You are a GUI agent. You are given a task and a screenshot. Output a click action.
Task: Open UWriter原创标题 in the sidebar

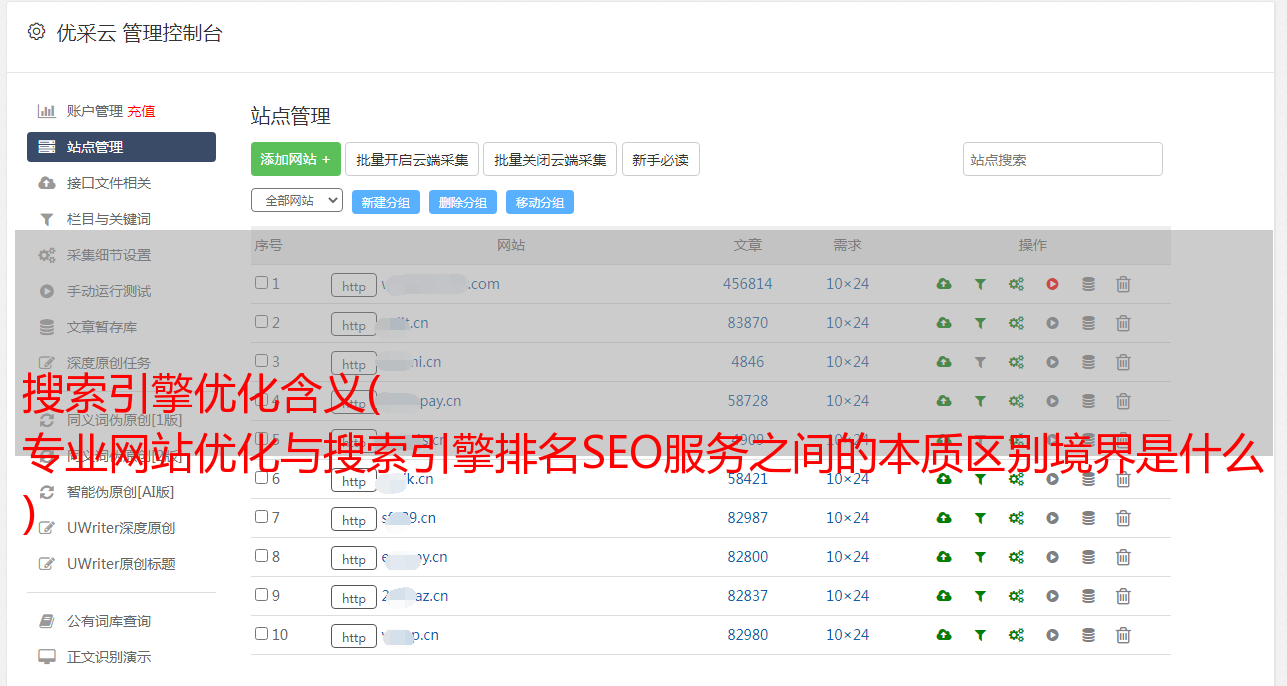pos(121,564)
